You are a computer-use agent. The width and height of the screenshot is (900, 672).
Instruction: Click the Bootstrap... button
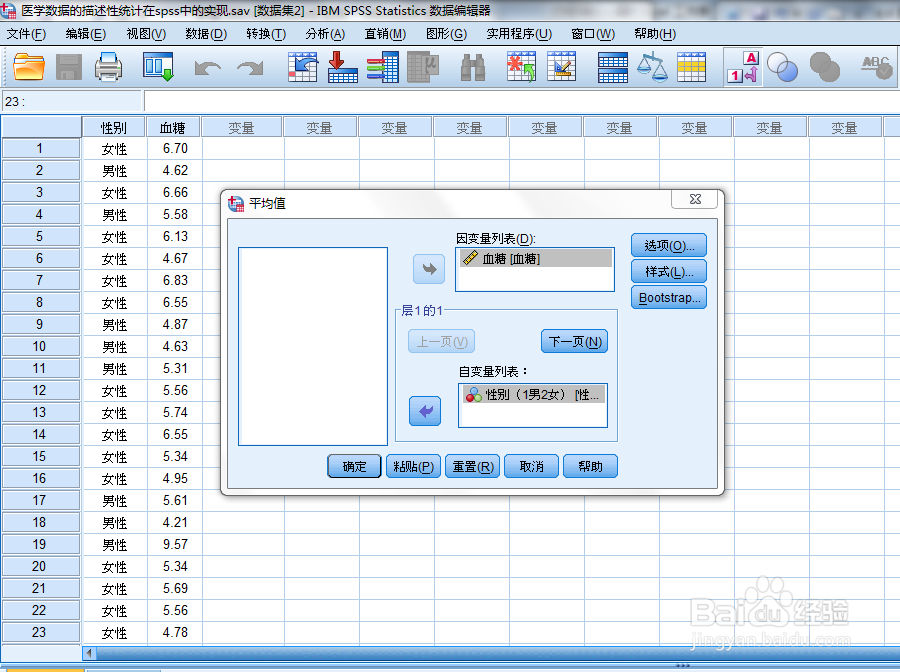pyautogui.click(x=669, y=297)
